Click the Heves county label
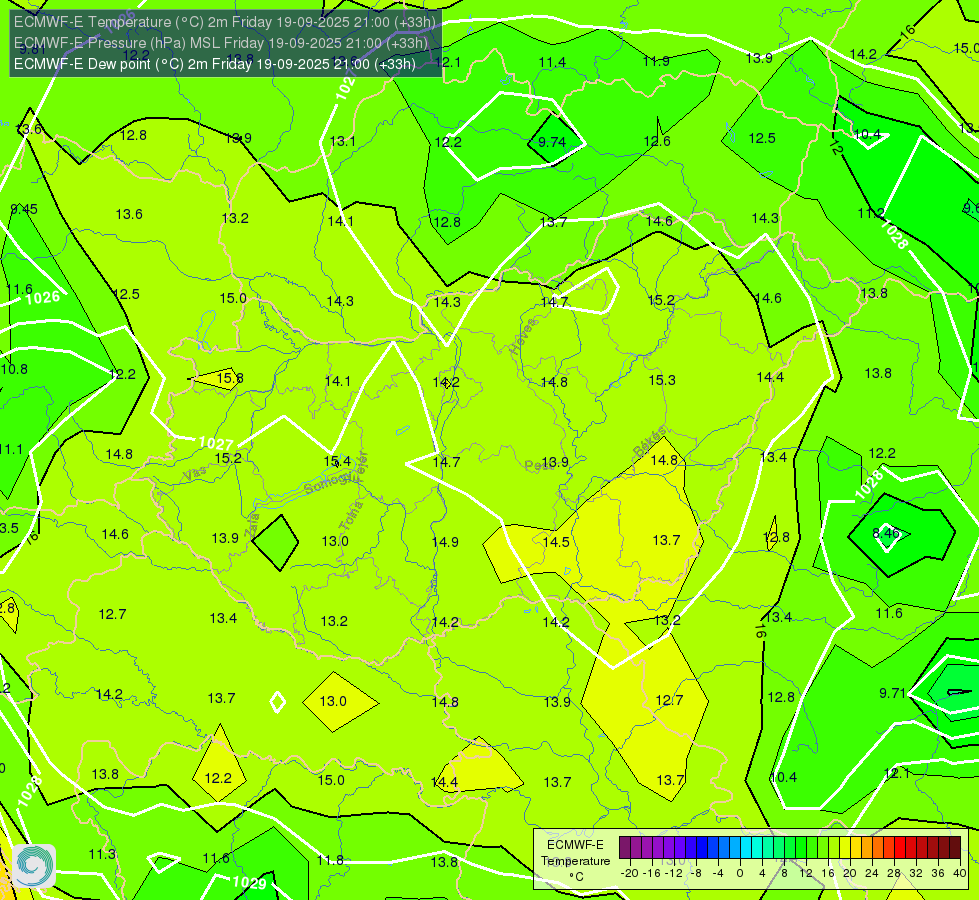 click(x=523, y=337)
